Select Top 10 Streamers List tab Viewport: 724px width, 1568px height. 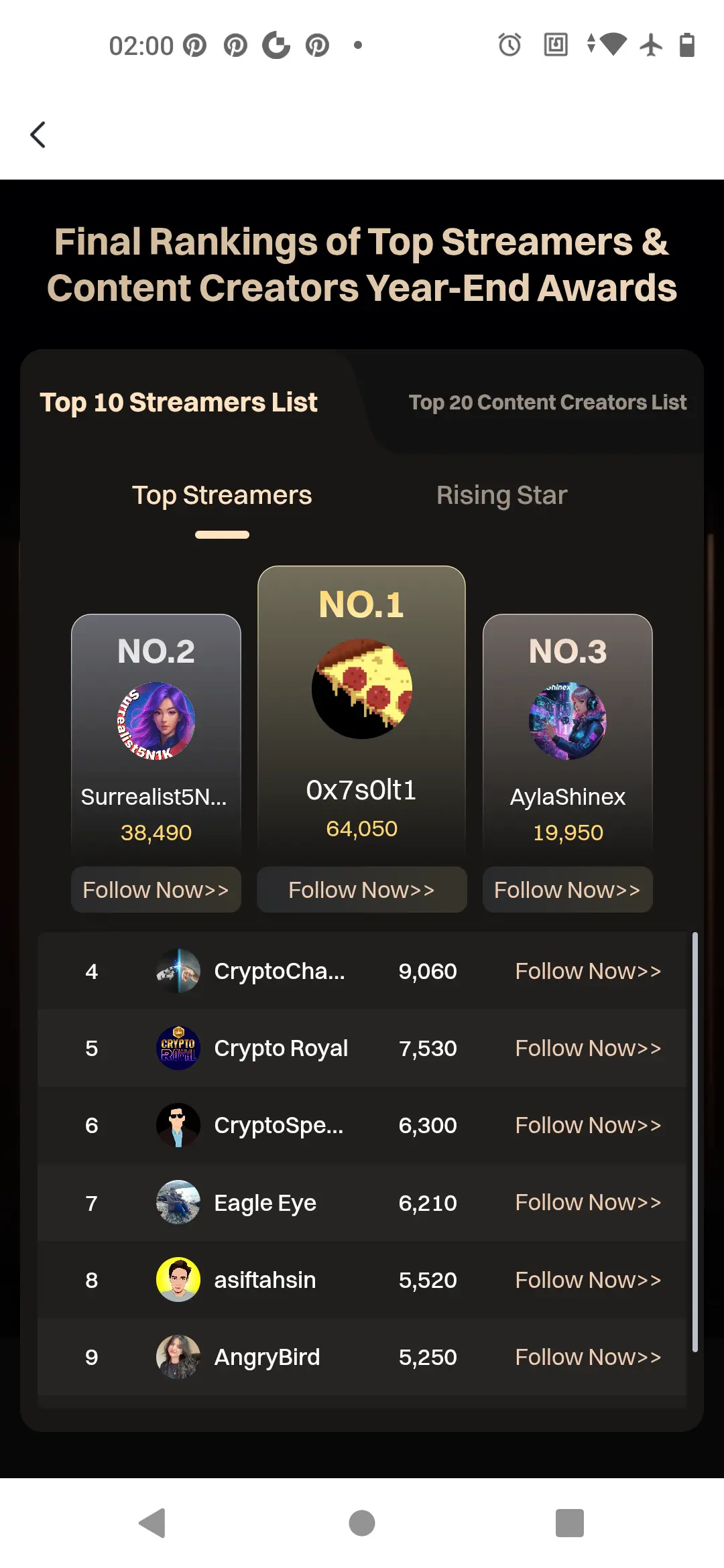(178, 402)
